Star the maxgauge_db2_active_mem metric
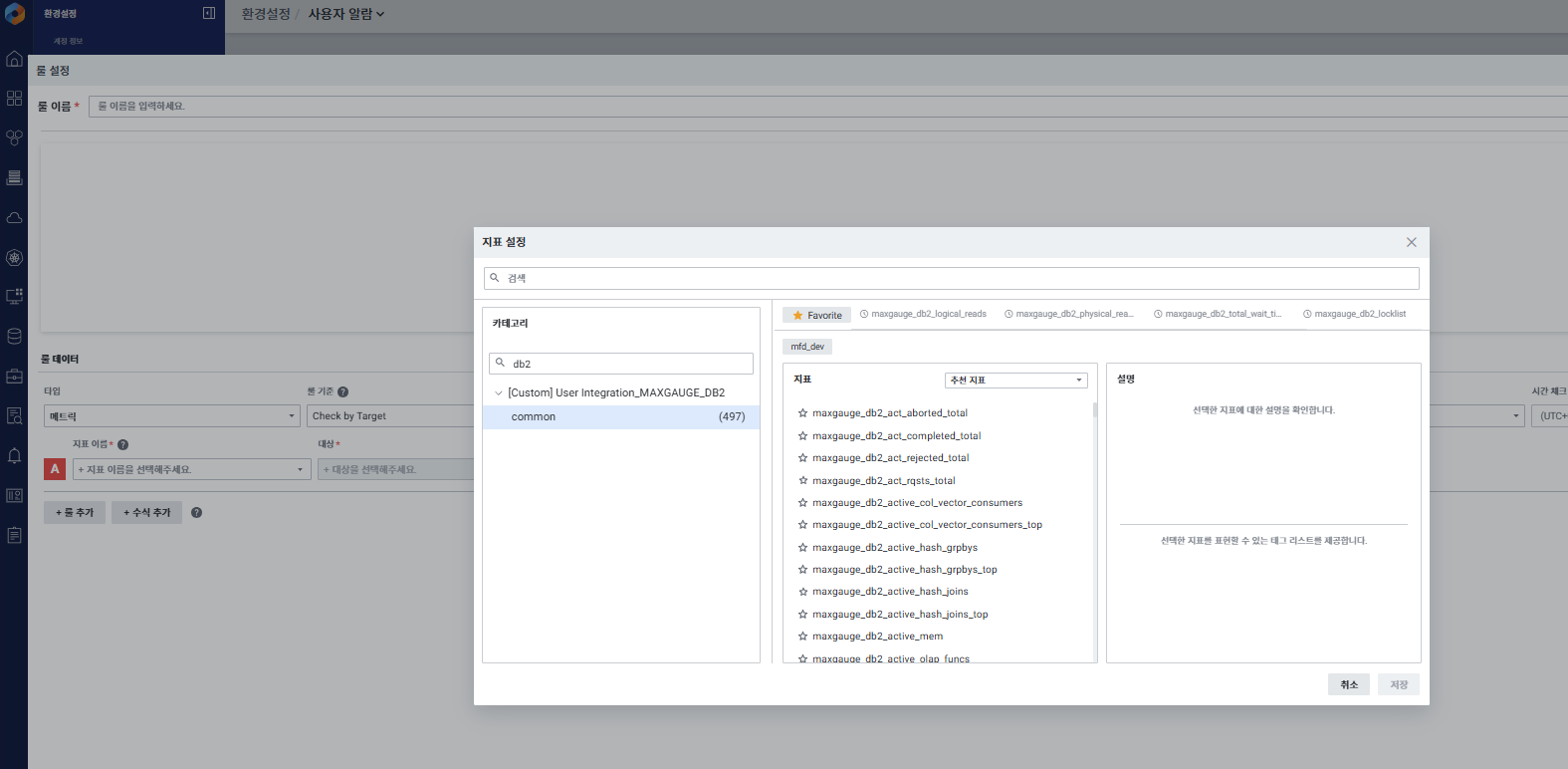 (x=802, y=637)
